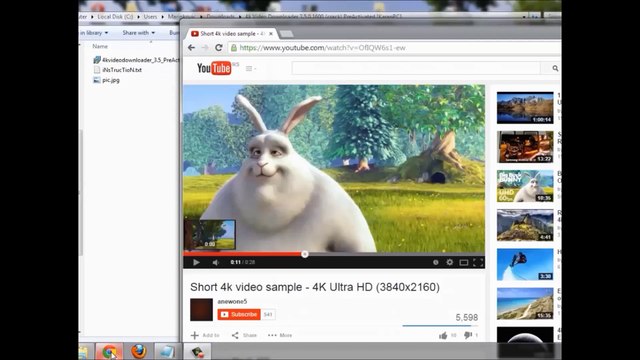Click the video title text
Viewport: 640px width, 360px height.
pyautogui.click(x=315, y=287)
